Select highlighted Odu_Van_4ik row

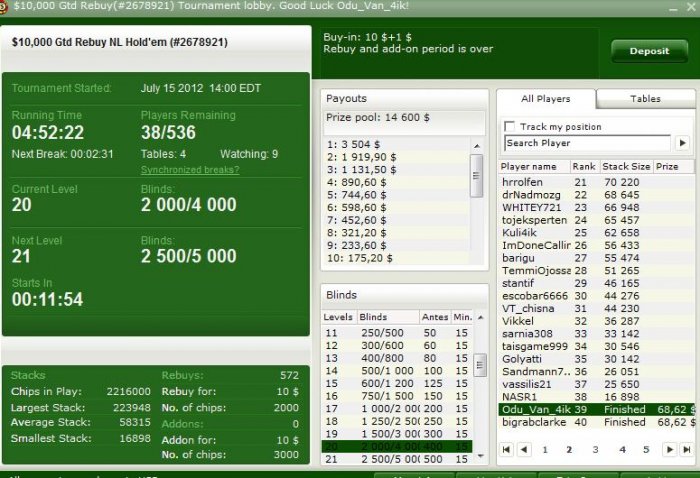[x=596, y=410]
